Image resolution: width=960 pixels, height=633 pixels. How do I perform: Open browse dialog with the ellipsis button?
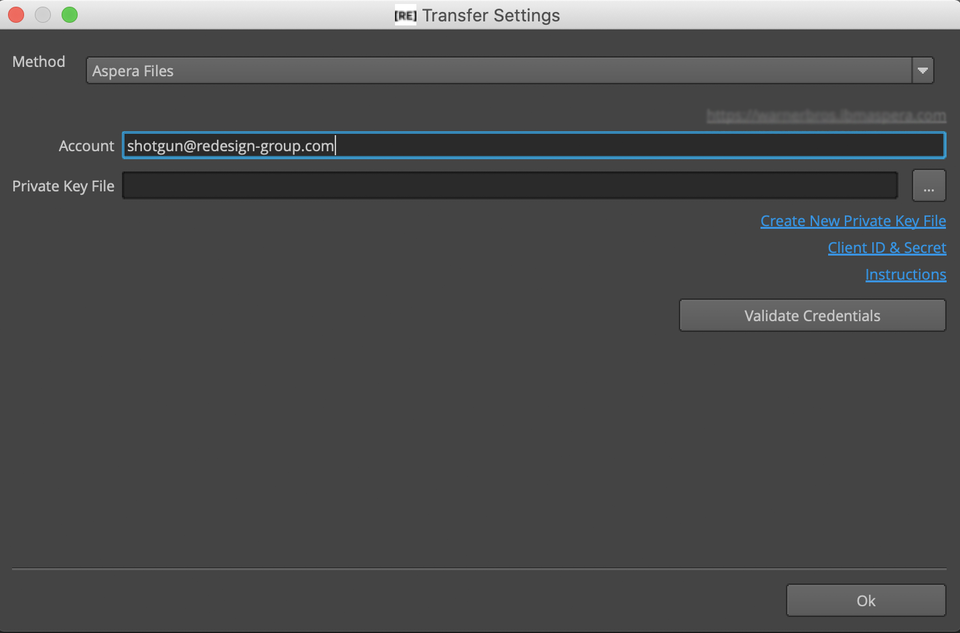929,185
